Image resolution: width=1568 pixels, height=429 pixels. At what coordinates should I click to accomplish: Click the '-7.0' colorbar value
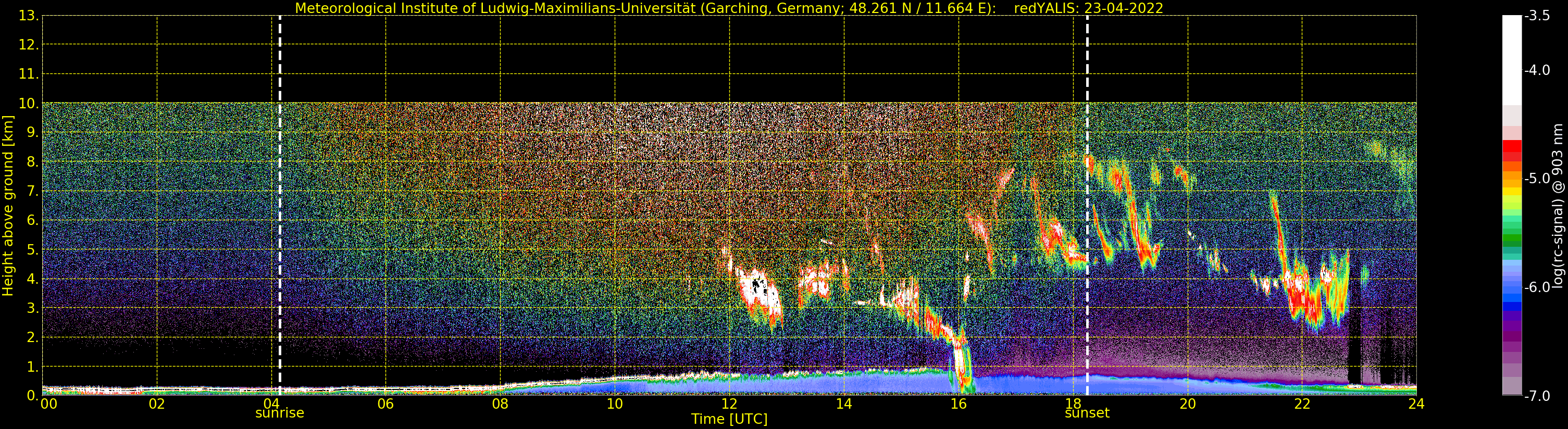(1537, 396)
